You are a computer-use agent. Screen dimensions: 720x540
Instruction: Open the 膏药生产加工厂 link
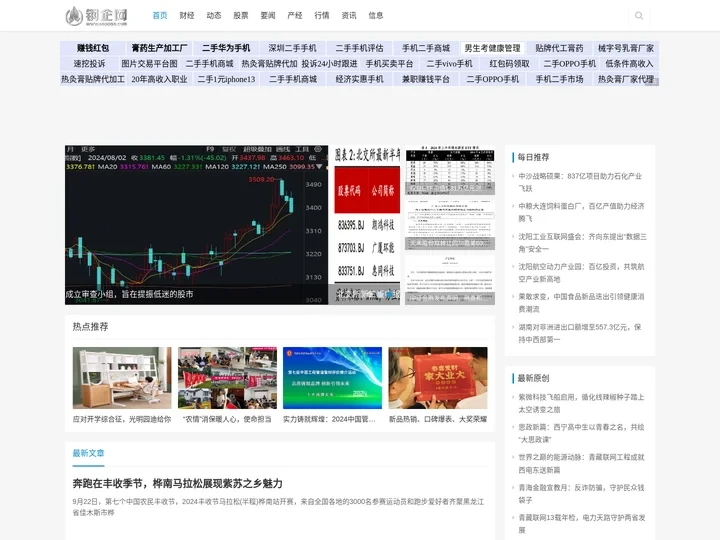click(x=159, y=48)
